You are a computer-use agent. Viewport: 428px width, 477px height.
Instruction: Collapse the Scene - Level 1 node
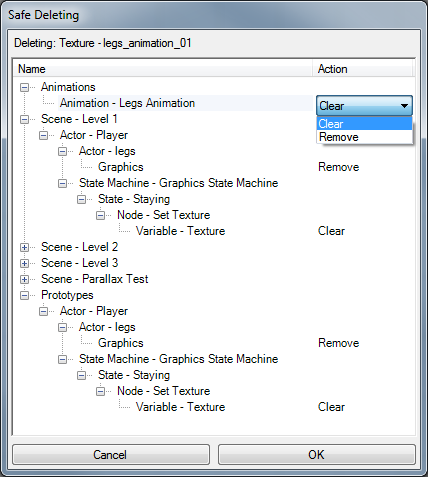[x=24, y=120]
